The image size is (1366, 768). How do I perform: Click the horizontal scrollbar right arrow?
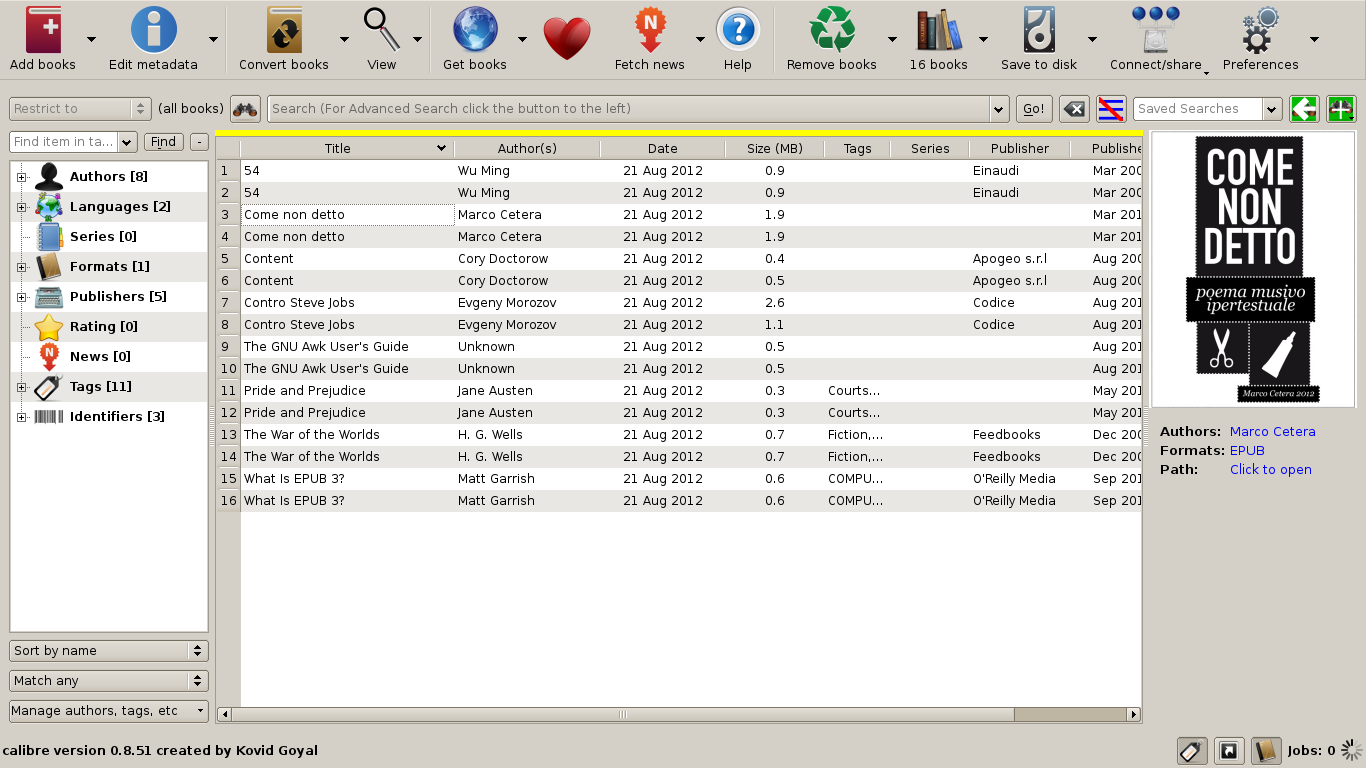[1134, 715]
